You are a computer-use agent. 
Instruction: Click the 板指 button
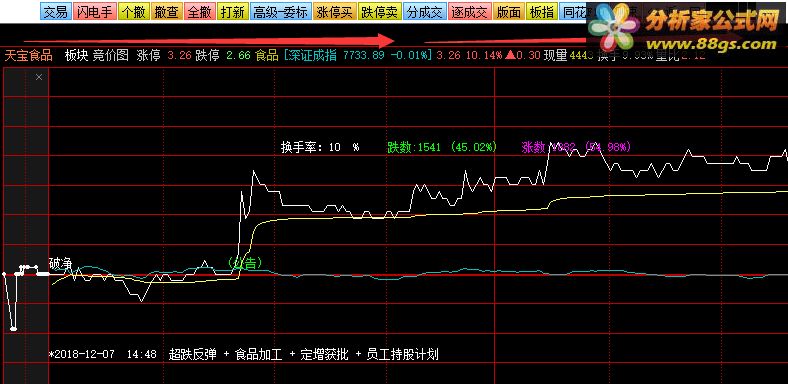click(542, 12)
